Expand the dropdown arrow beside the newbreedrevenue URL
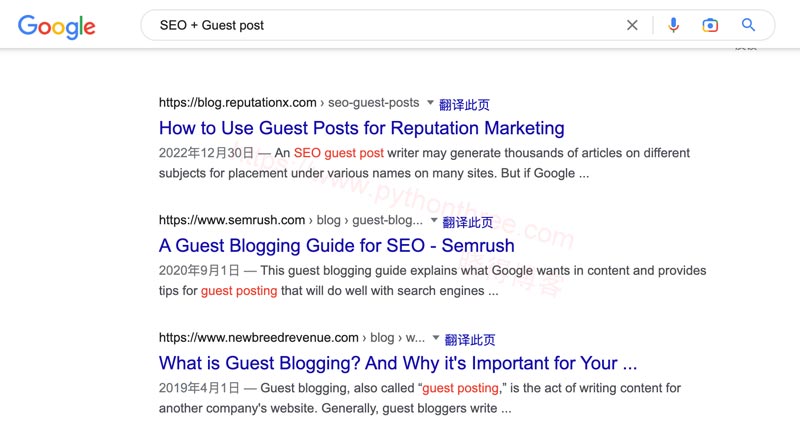800x438 pixels. pyautogui.click(x=436, y=339)
